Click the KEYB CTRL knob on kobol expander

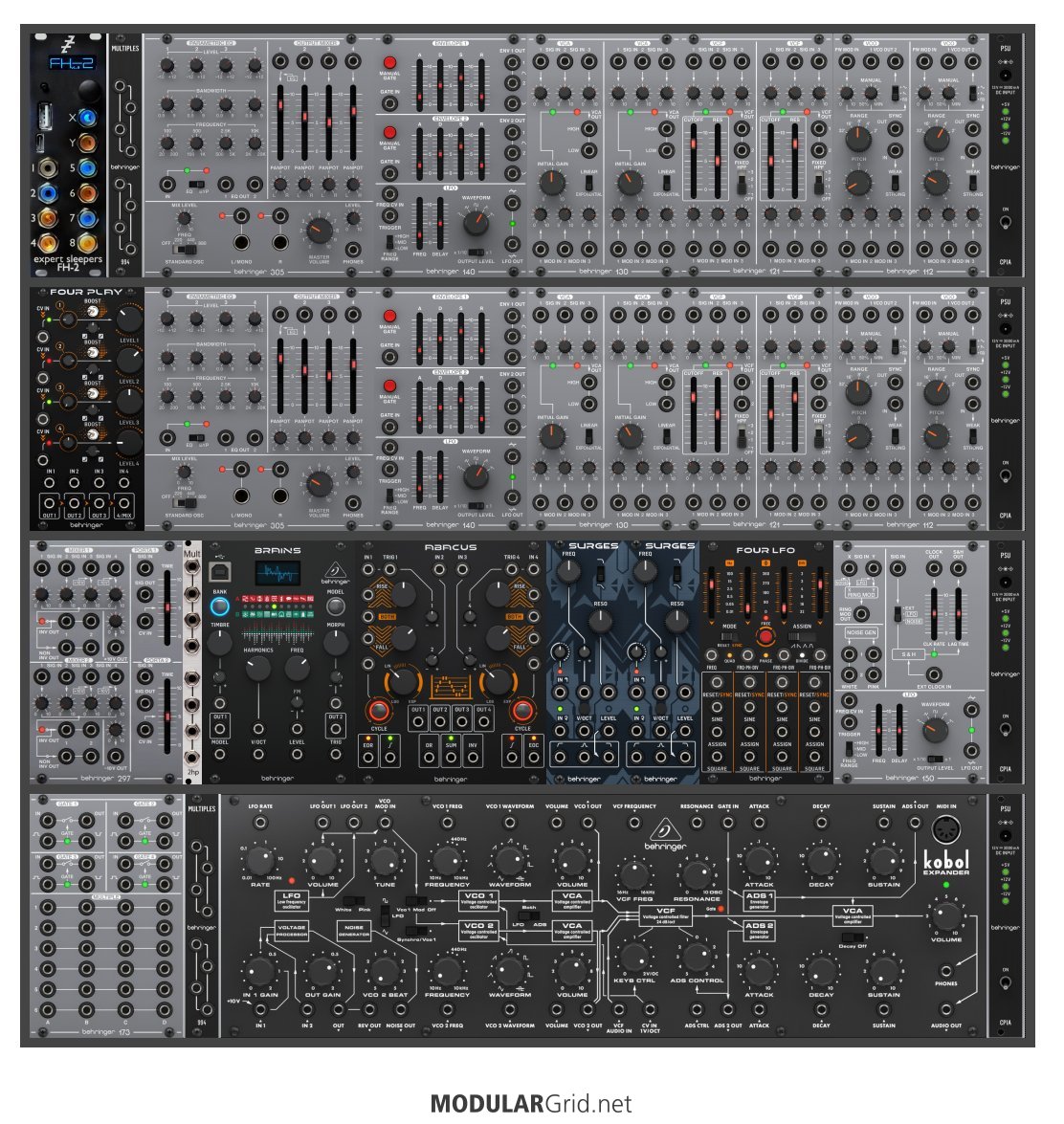click(633, 957)
